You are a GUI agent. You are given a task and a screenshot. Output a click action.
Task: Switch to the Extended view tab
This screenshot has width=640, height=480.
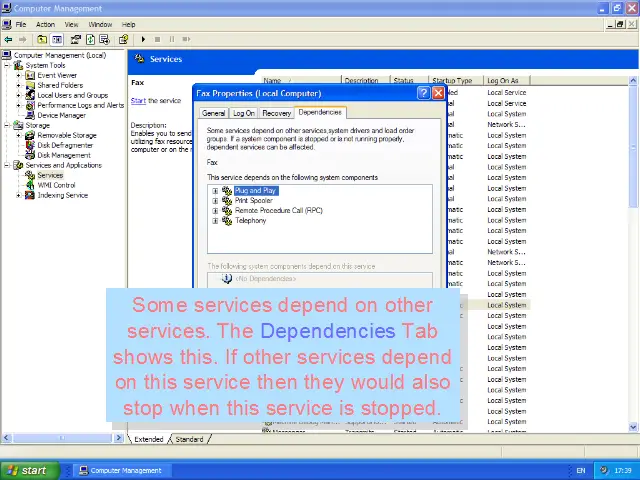click(149, 439)
